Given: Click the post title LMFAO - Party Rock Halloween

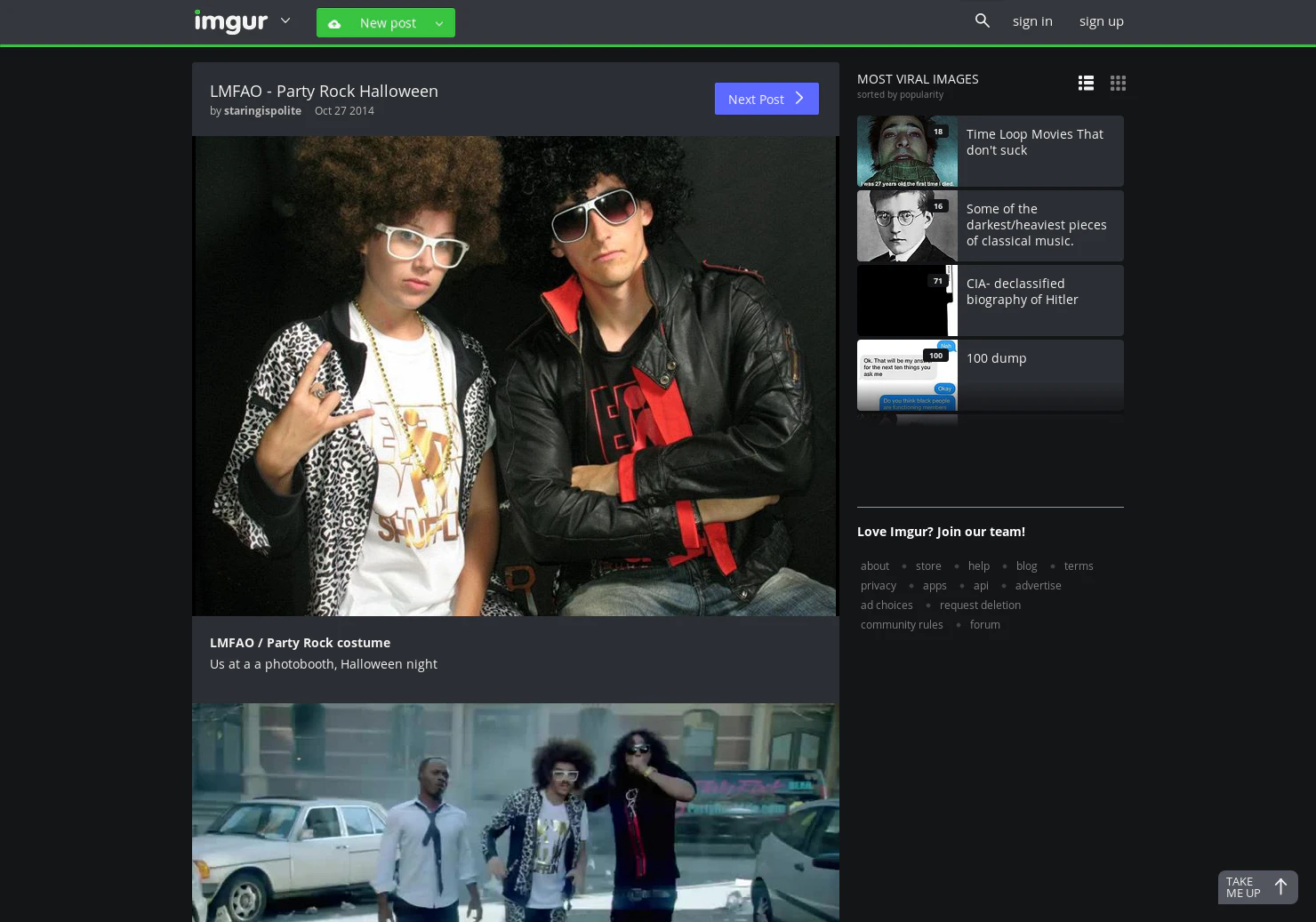Looking at the screenshot, I should (x=324, y=91).
